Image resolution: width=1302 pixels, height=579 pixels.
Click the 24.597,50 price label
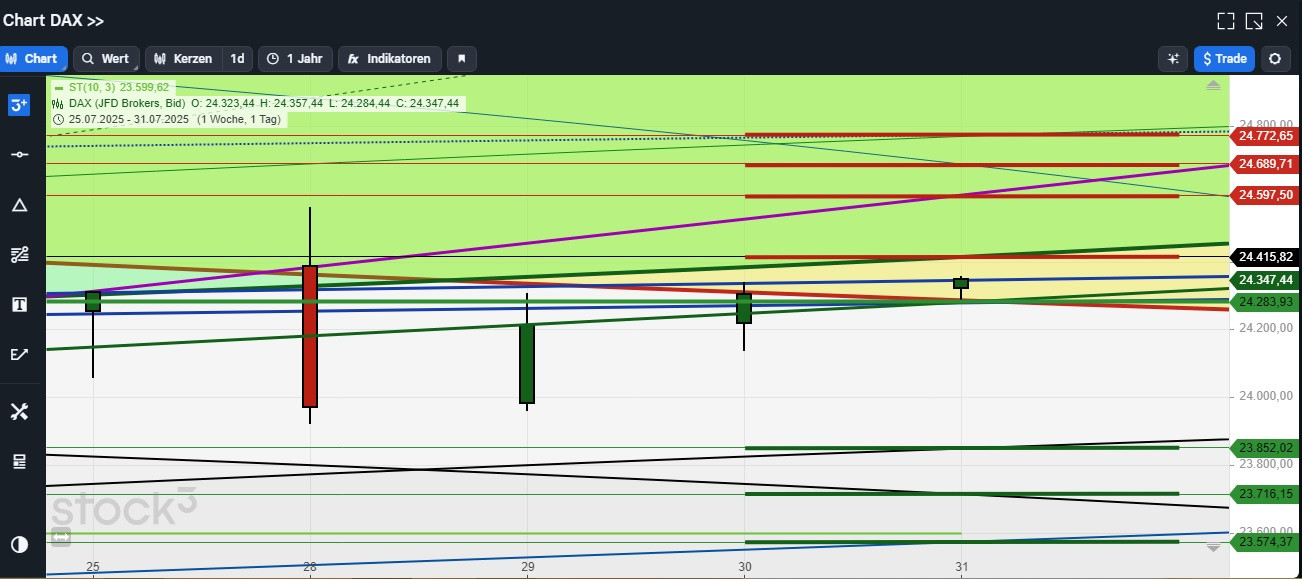(x=1265, y=195)
